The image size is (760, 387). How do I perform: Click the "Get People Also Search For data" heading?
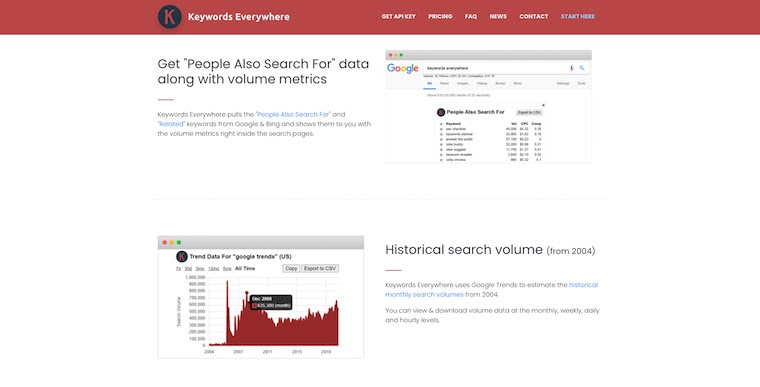pyautogui.click(x=263, y=71)
